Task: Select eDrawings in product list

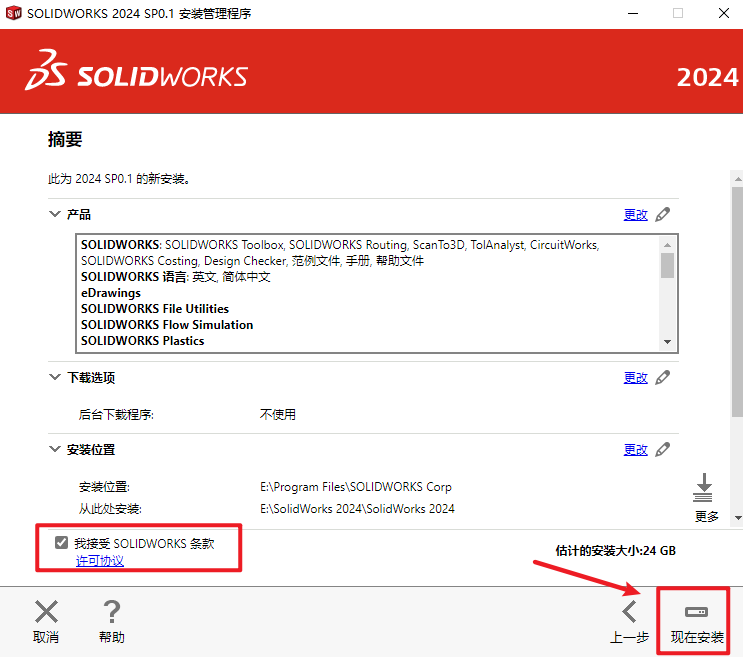Action: pos(111,293)
